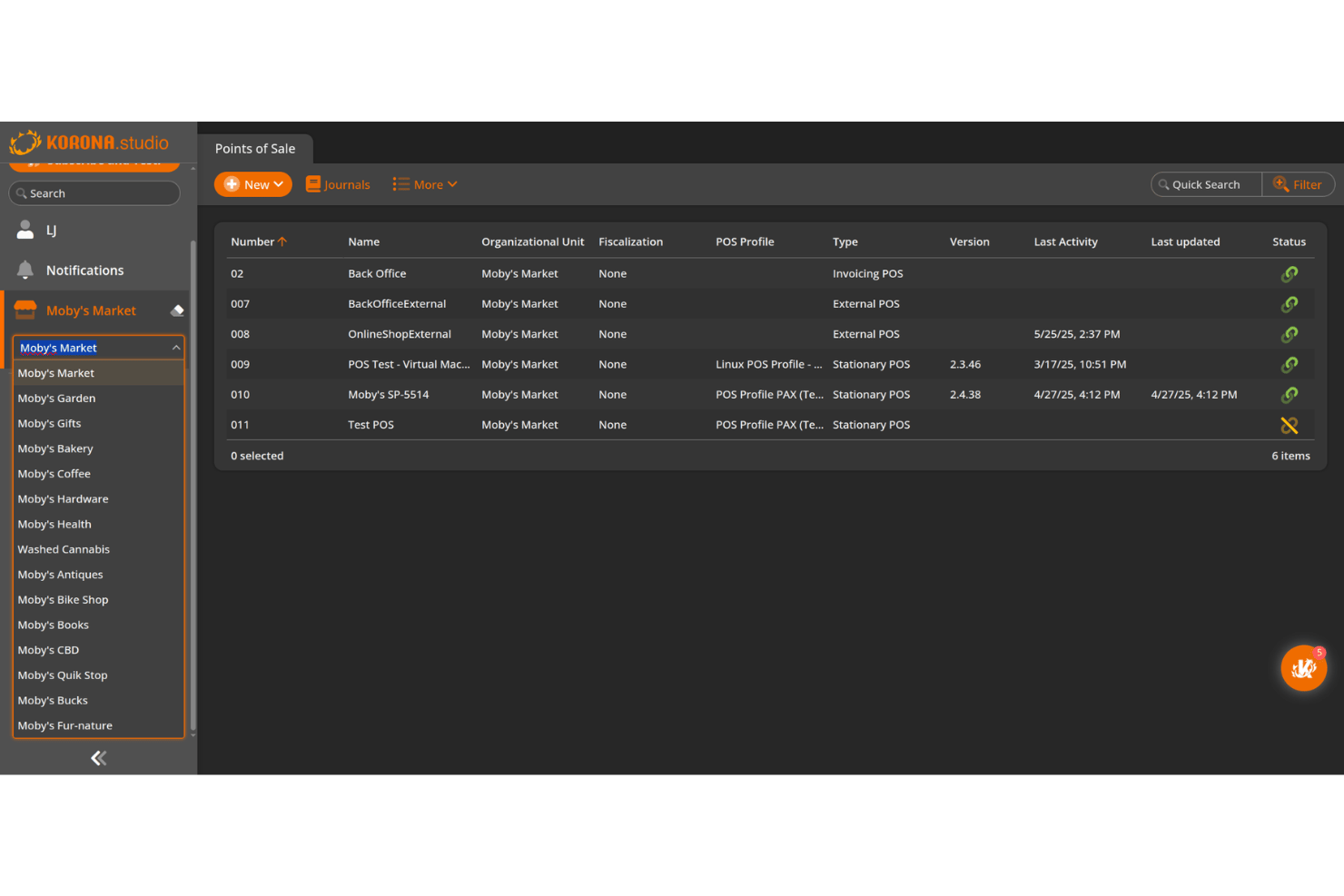Click the Linux POS Profile cell
Screen dimensions: 1344x896
769,364
